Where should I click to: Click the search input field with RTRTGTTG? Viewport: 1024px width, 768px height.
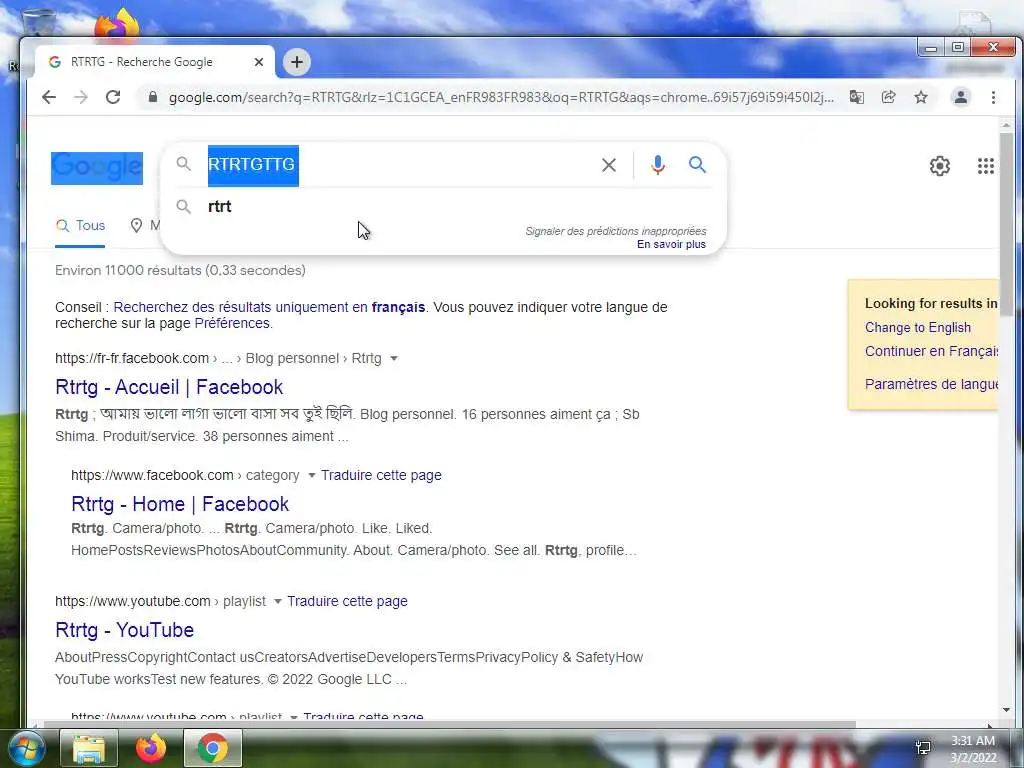[398, 165]
